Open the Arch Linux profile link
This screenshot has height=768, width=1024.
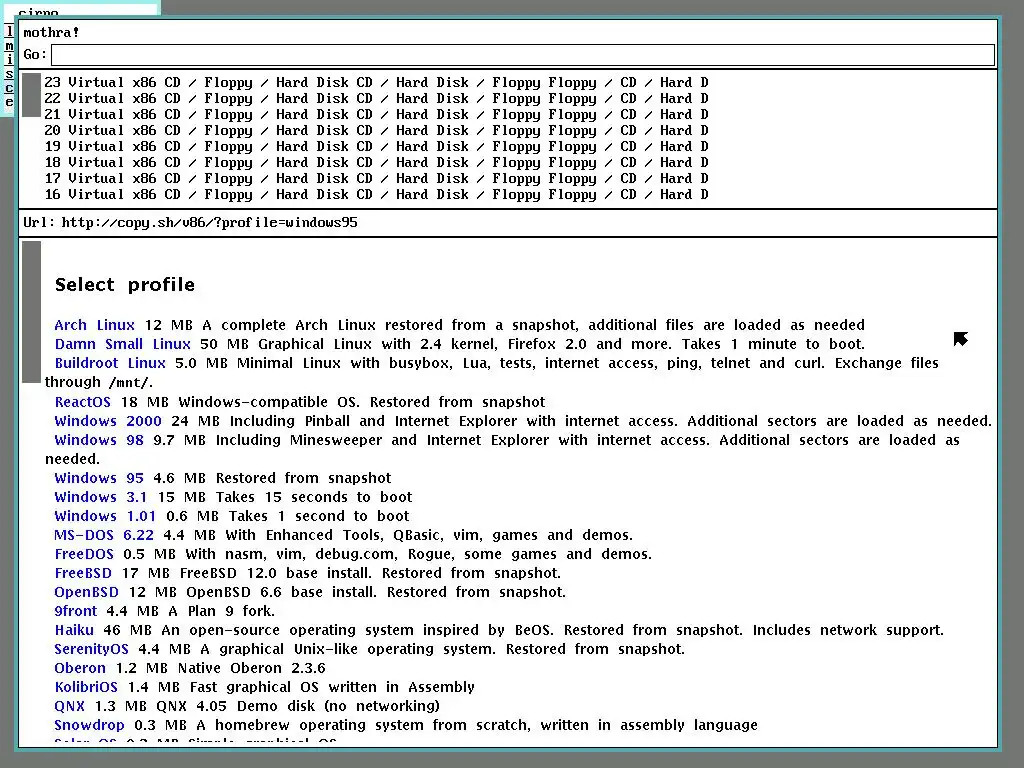95,325
